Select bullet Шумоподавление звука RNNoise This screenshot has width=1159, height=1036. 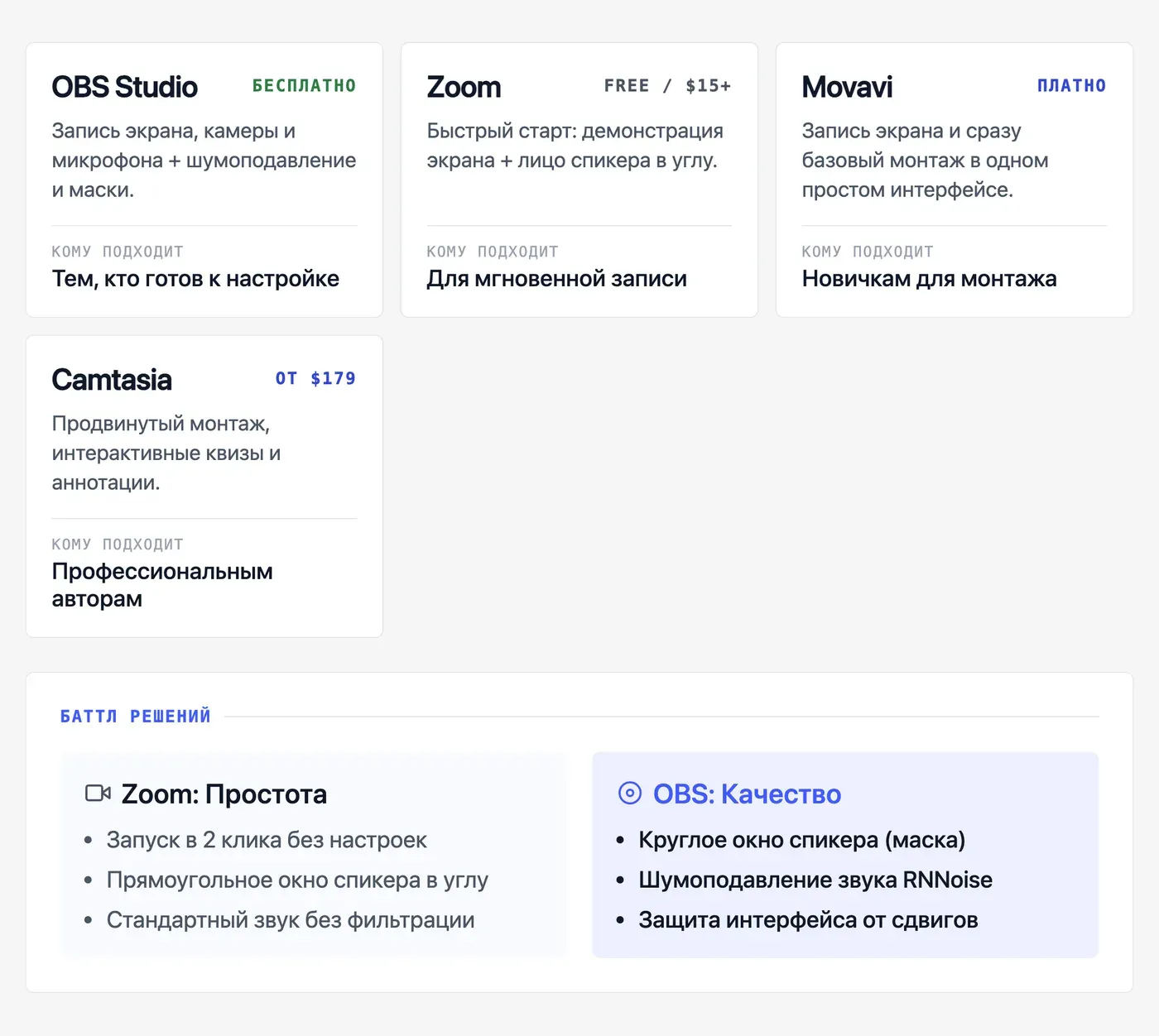pos(815,880)
